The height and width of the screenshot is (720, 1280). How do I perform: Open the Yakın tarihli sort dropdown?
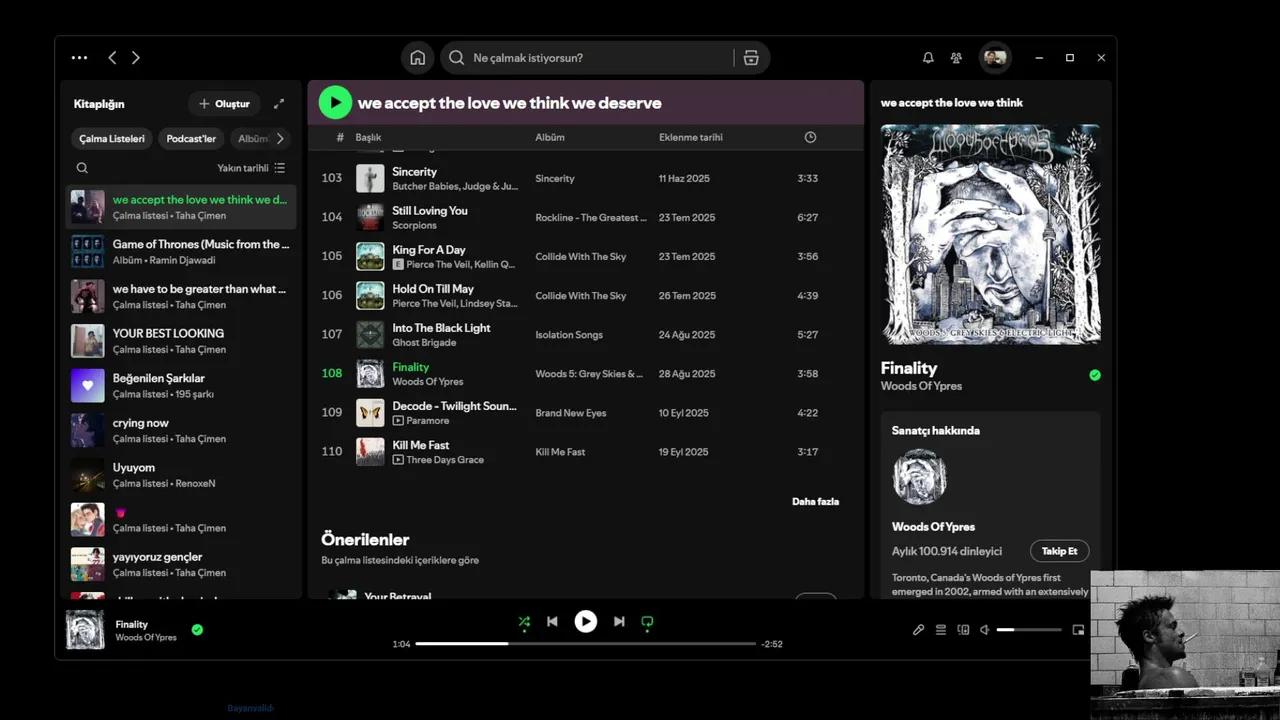(x=251, y=168)
